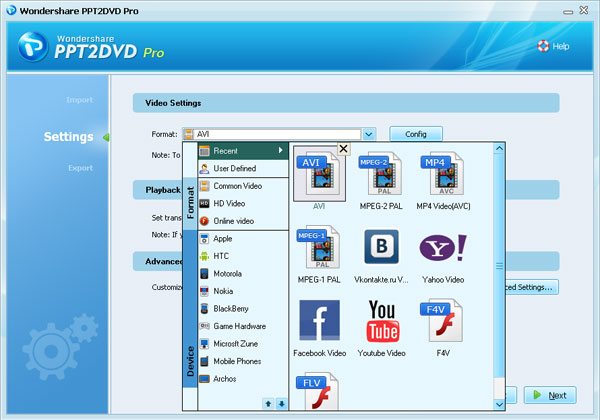The width and height of the screenshot is (600, 420).
Task: Minimize the PPT2DVD window
Action: (x=568, y=12)
